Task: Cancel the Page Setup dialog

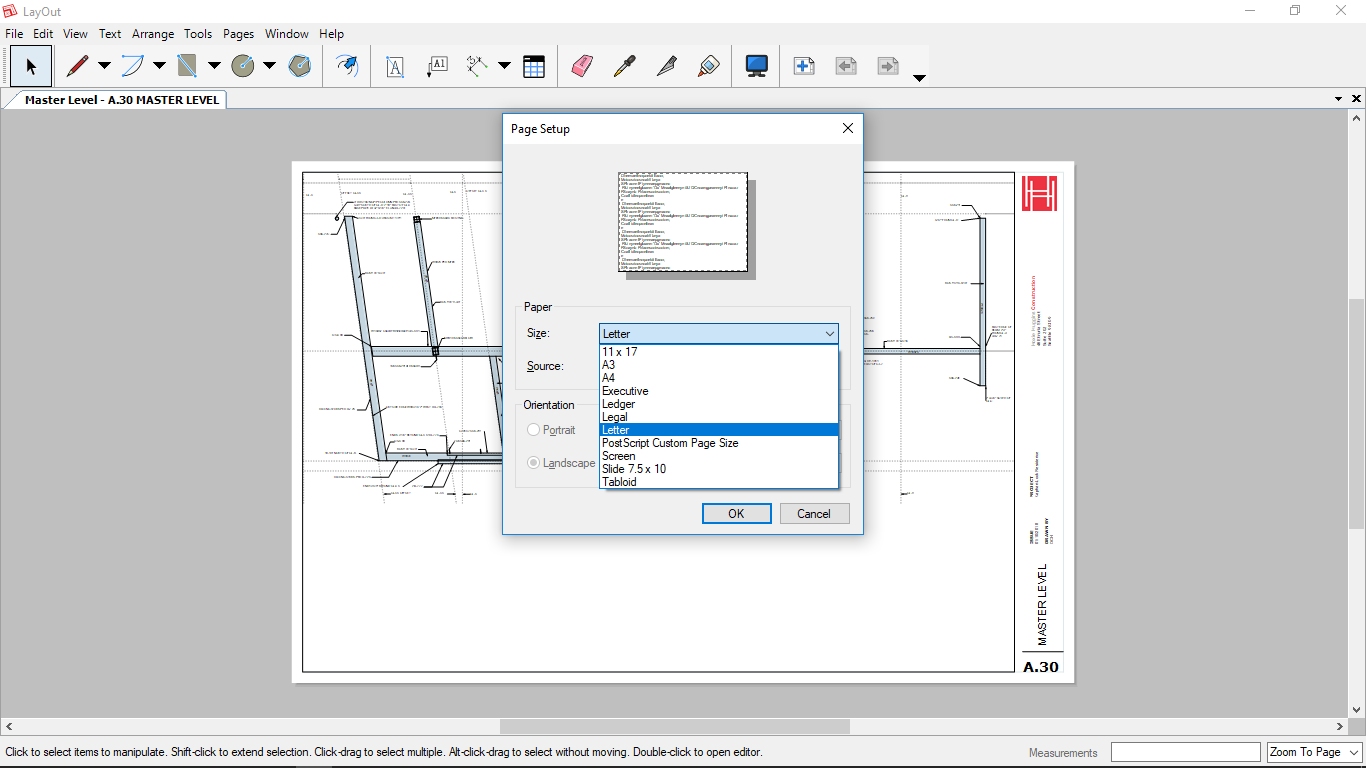Action: point(814,514)
